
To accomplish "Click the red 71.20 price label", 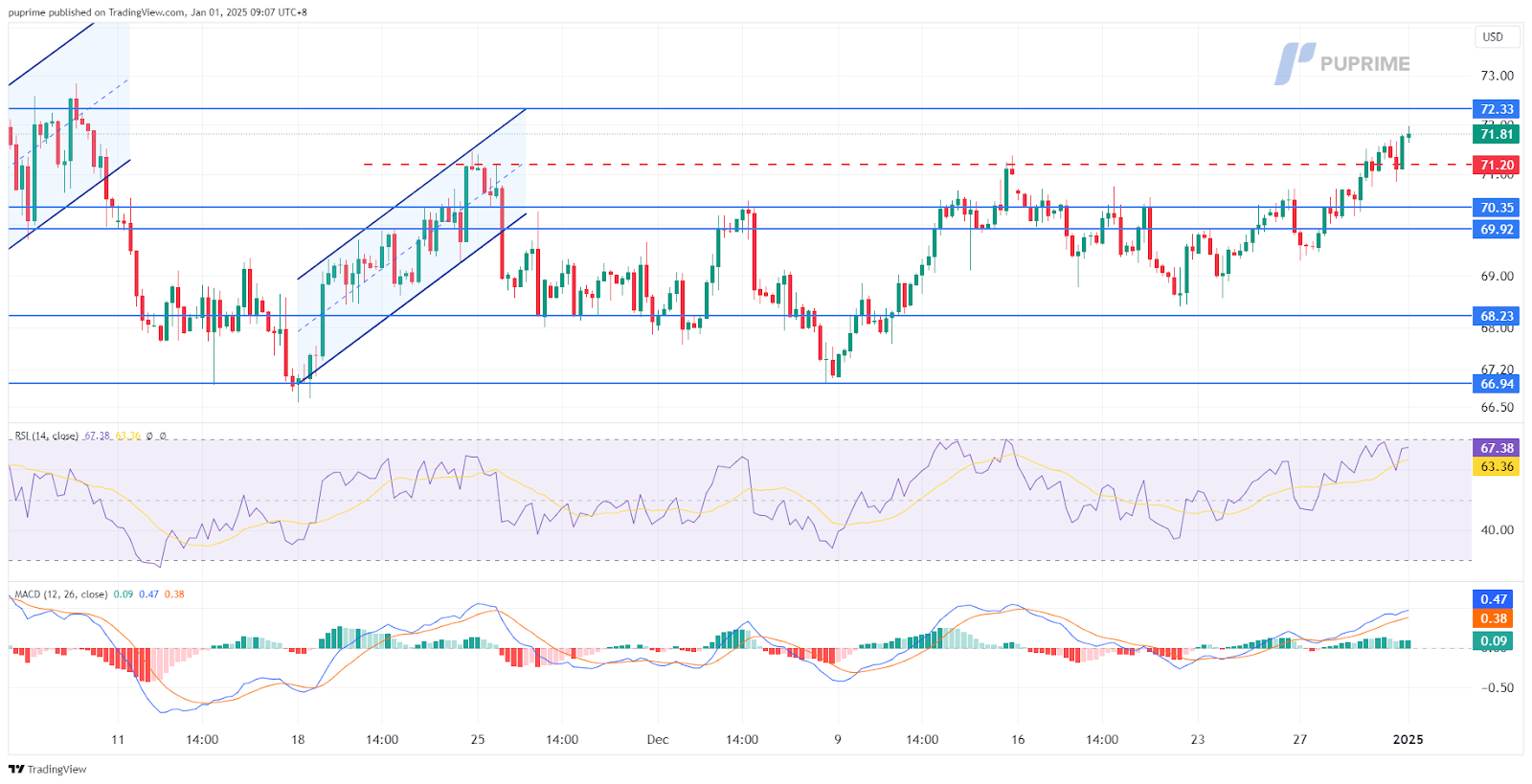I will (x=1496, y=165).
